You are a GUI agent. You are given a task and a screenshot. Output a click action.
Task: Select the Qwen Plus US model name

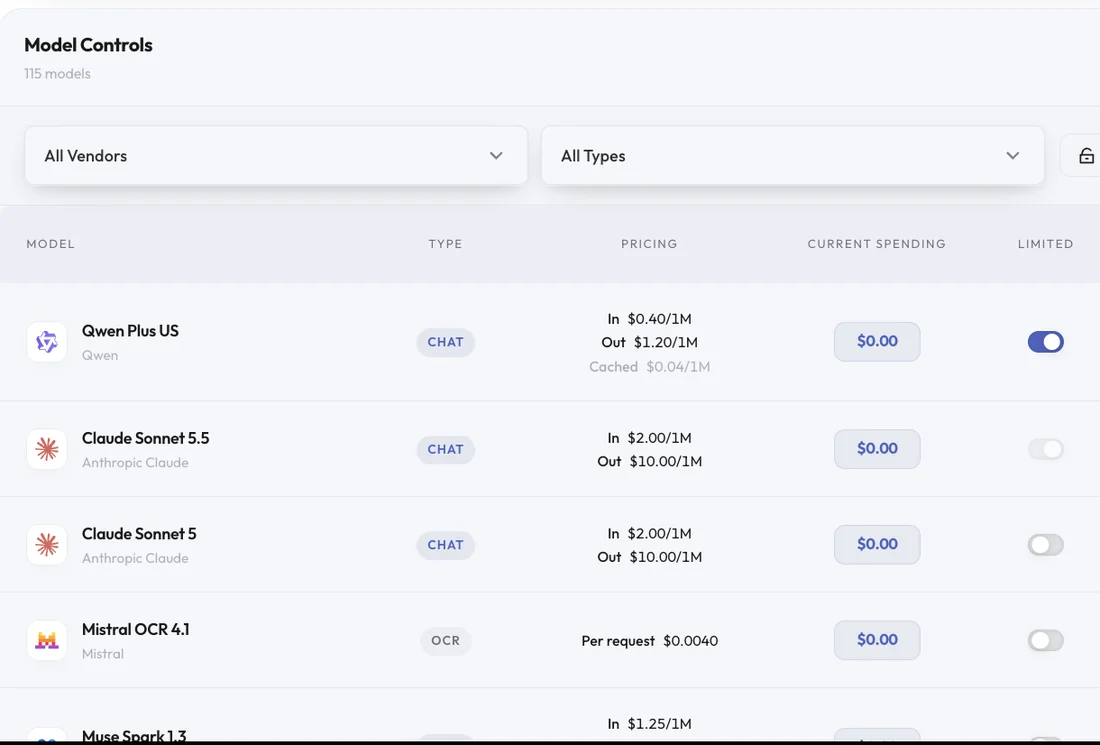tap(130, 330)
